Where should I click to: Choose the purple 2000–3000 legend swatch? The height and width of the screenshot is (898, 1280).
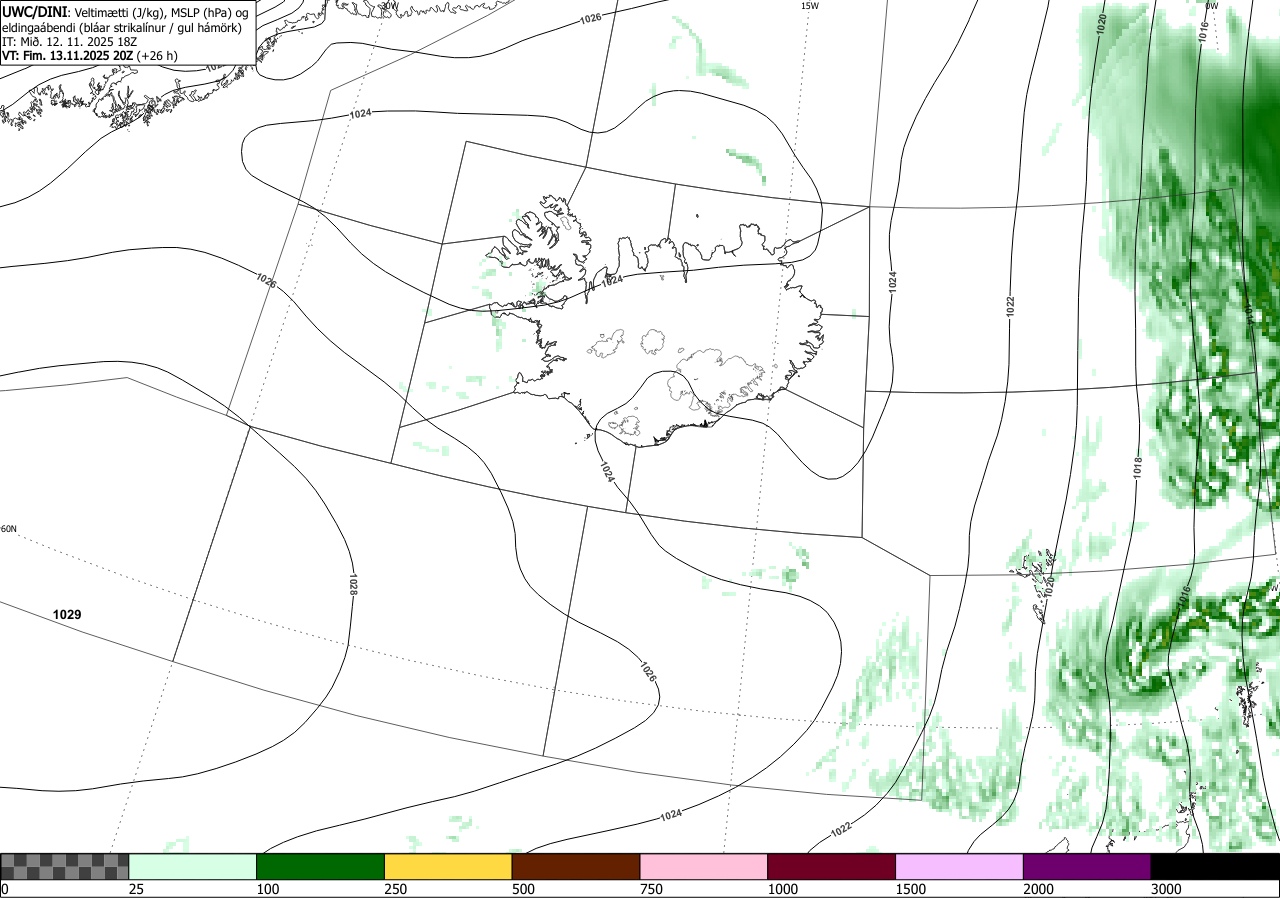(x=1087, y=866)
